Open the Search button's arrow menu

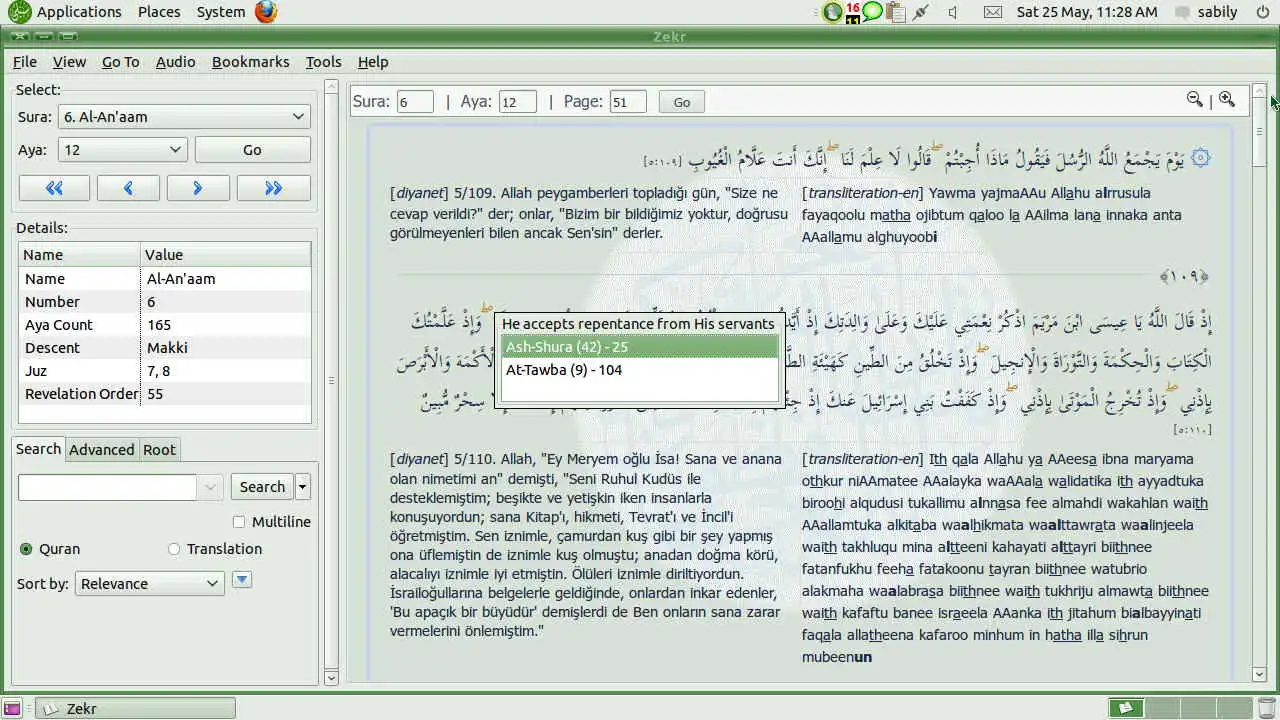coord(303,487)
